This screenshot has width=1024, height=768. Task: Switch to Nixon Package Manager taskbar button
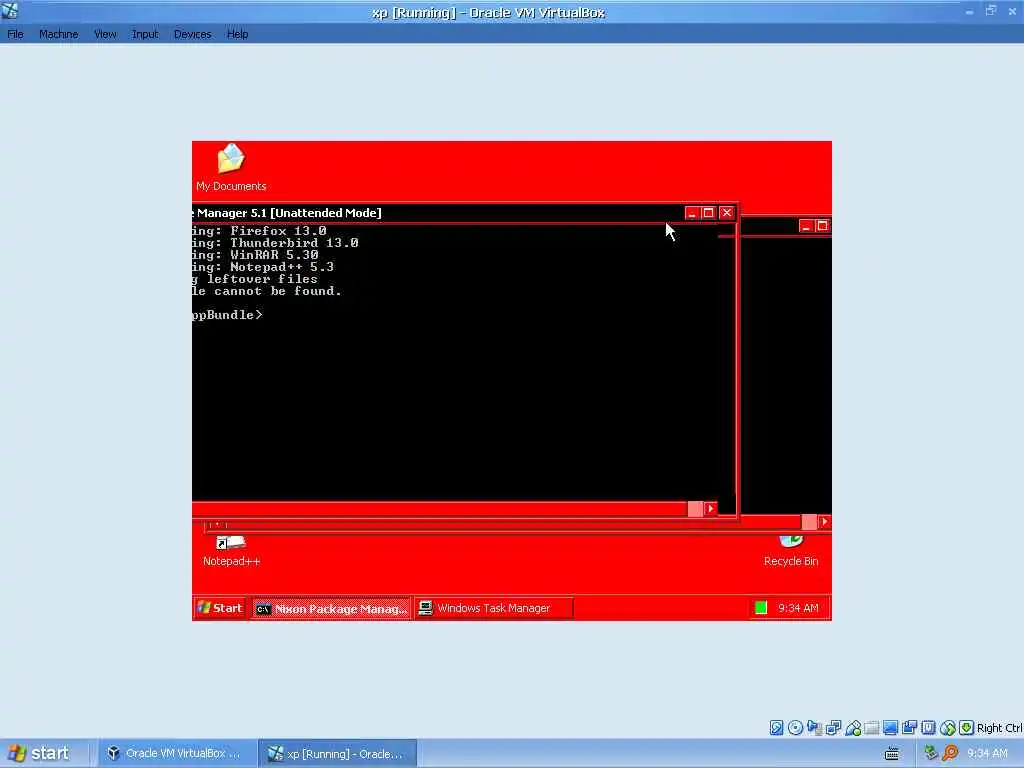331,609
